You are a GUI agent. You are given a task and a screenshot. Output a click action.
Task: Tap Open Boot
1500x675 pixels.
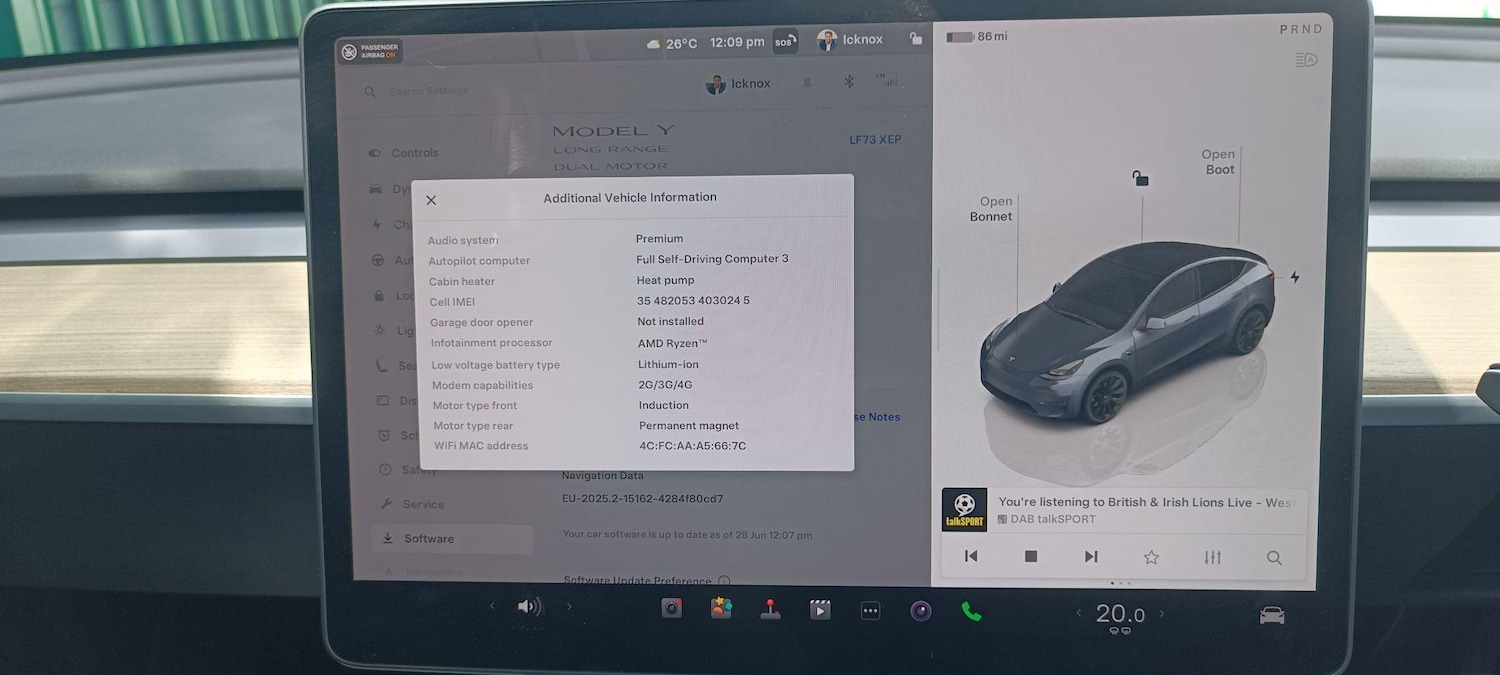tap(1219, 162)
